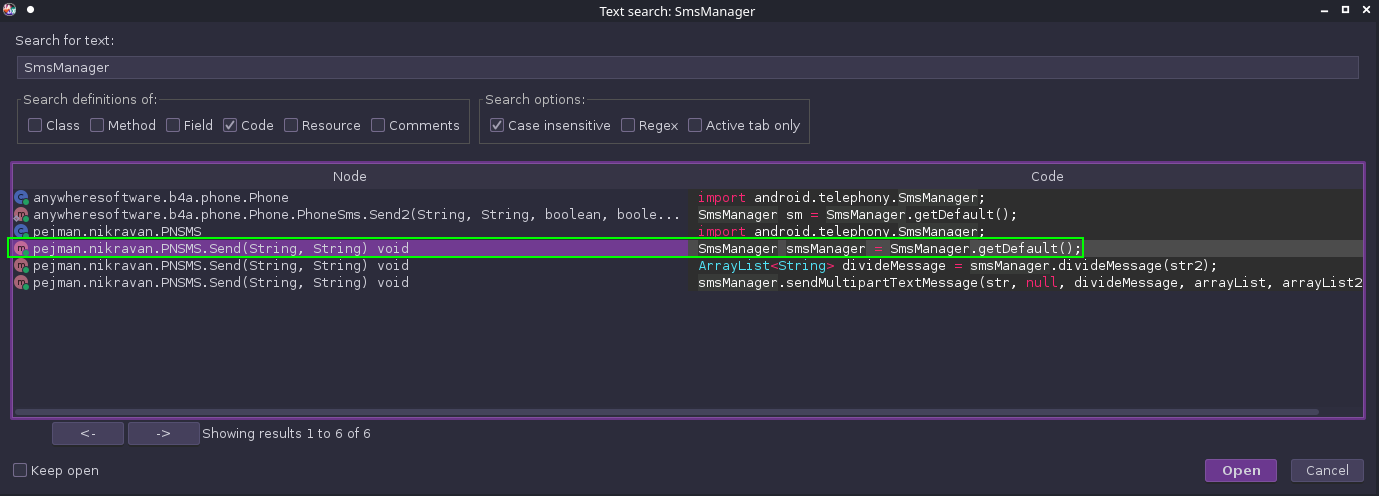Enable the Class search checkbox
Screen dimensions: 1379x496
tap(35, 125)
